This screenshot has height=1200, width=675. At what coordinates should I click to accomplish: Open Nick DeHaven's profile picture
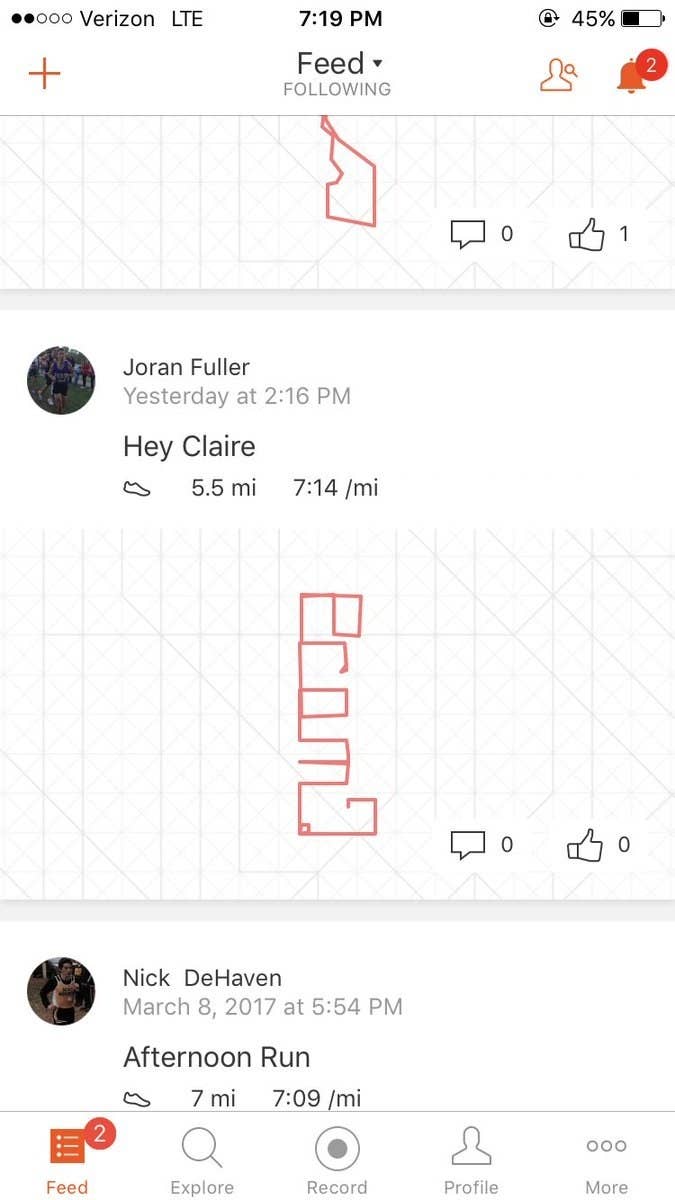coord(61,991)
